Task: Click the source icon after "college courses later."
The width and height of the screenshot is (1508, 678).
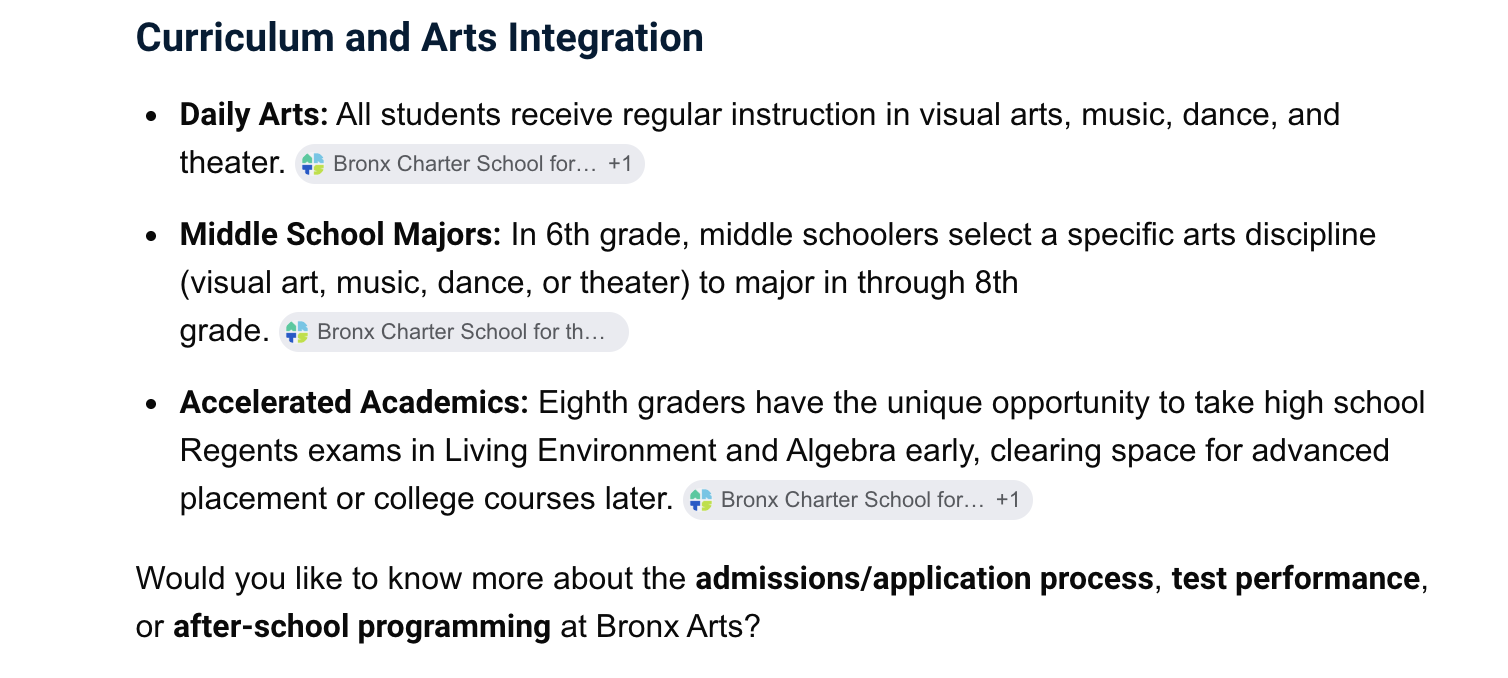Action: (x=701, y=500)
